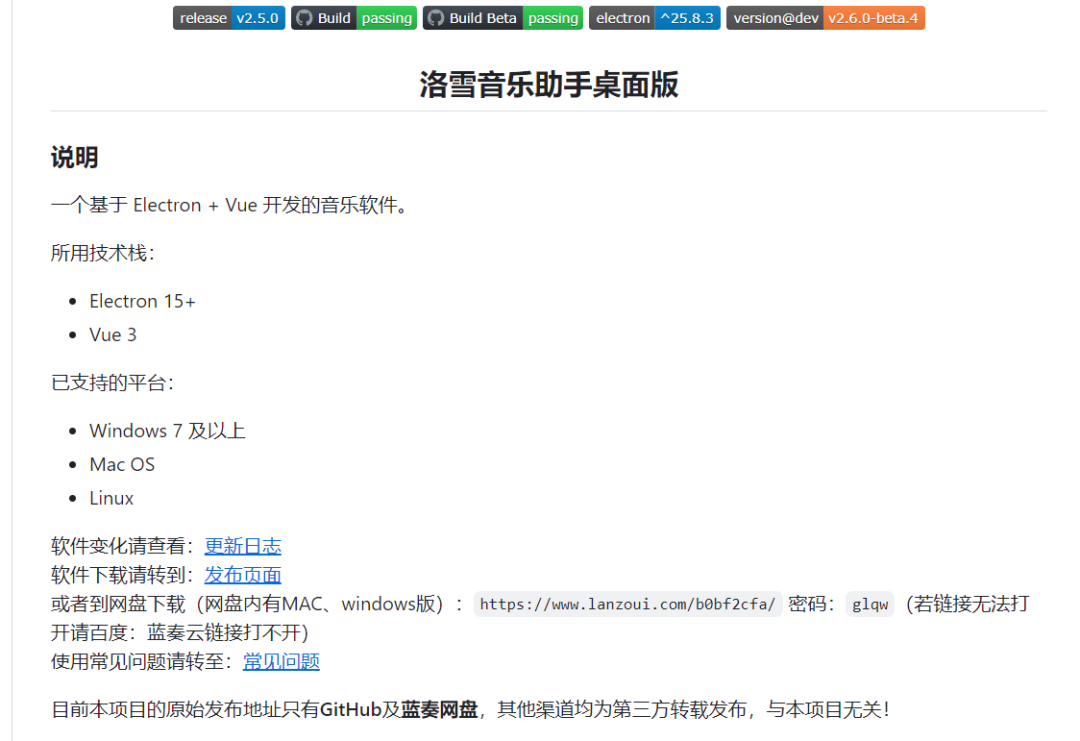Click the Windows 7 及以上 list item
1080x741 pixels.
[x=167, y=431]
